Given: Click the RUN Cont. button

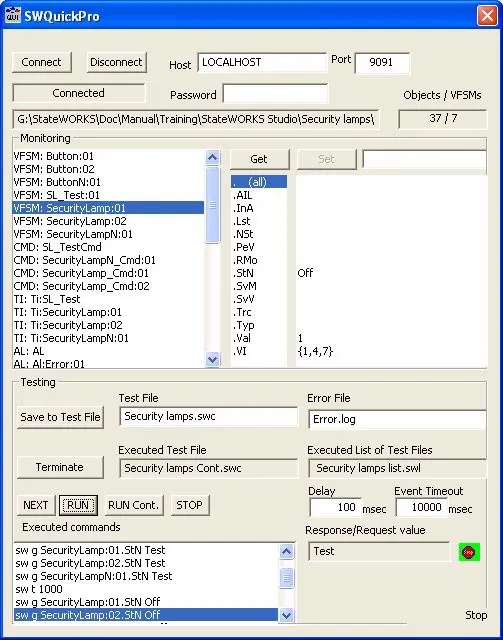Looking at the screenshot, I should (134, 505).
